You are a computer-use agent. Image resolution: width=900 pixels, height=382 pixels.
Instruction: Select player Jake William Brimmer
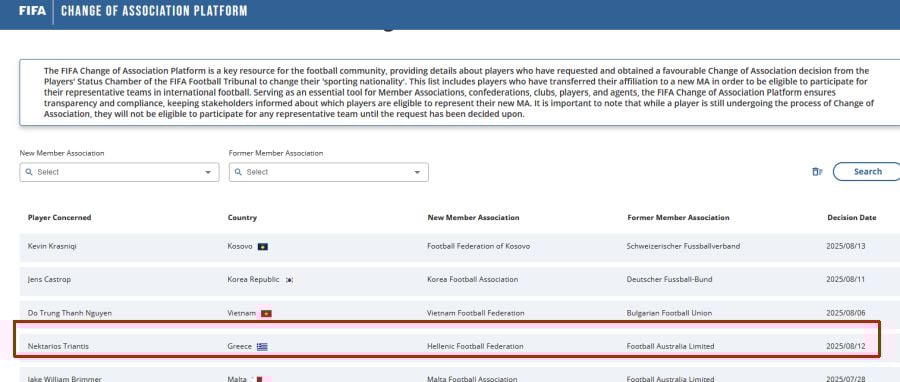pyautogui.click(x=64, y=379)
